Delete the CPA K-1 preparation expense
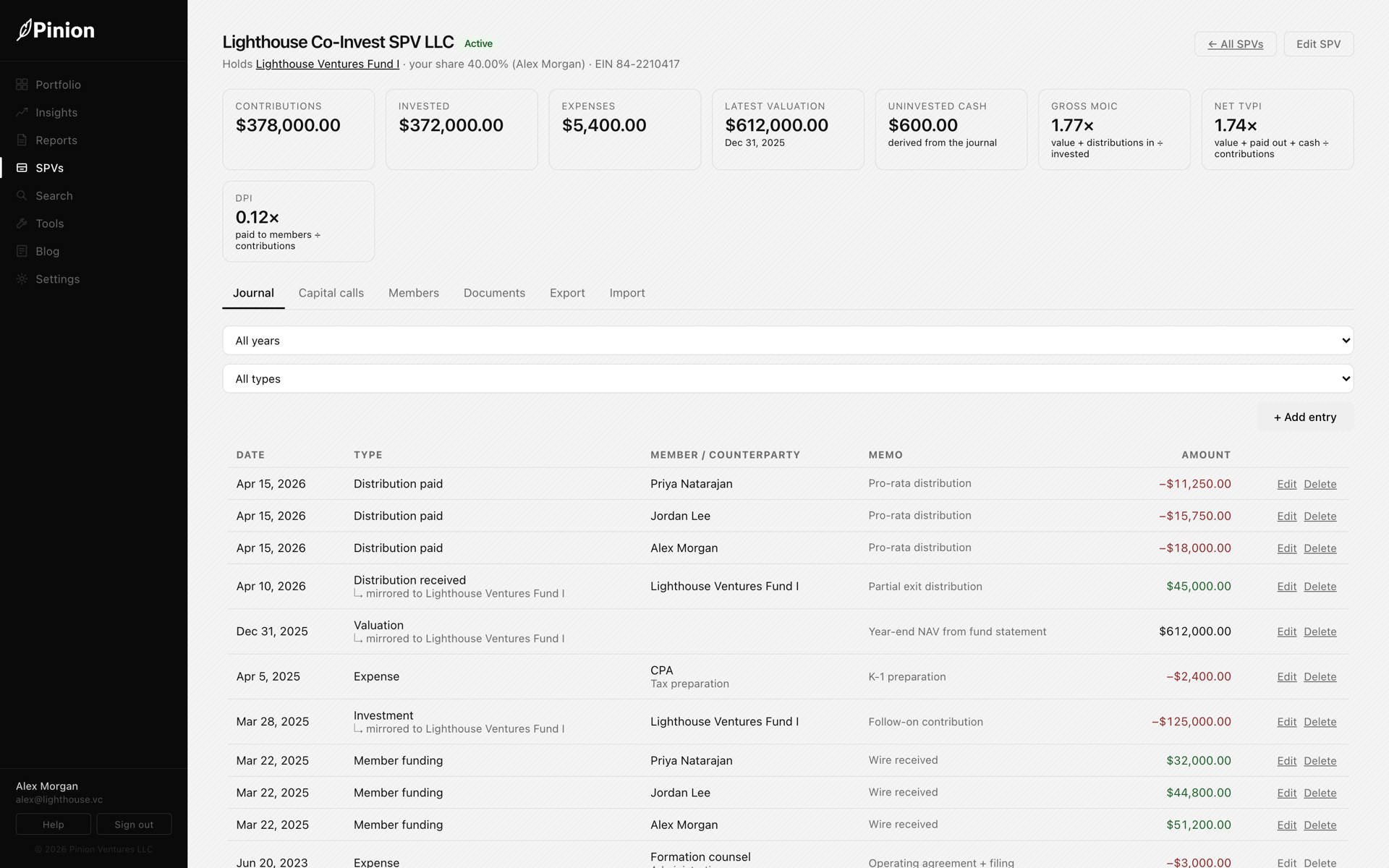 1320,677
